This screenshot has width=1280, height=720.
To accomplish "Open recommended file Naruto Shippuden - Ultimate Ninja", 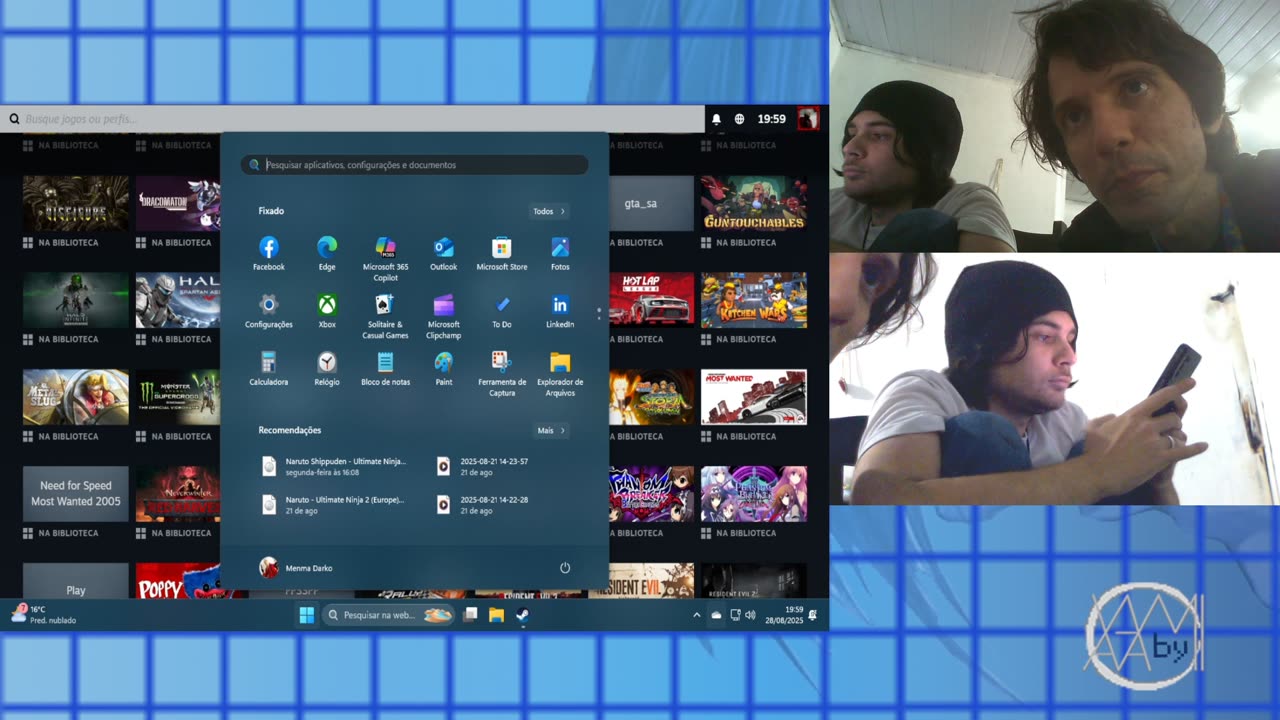I will (334, 466).
